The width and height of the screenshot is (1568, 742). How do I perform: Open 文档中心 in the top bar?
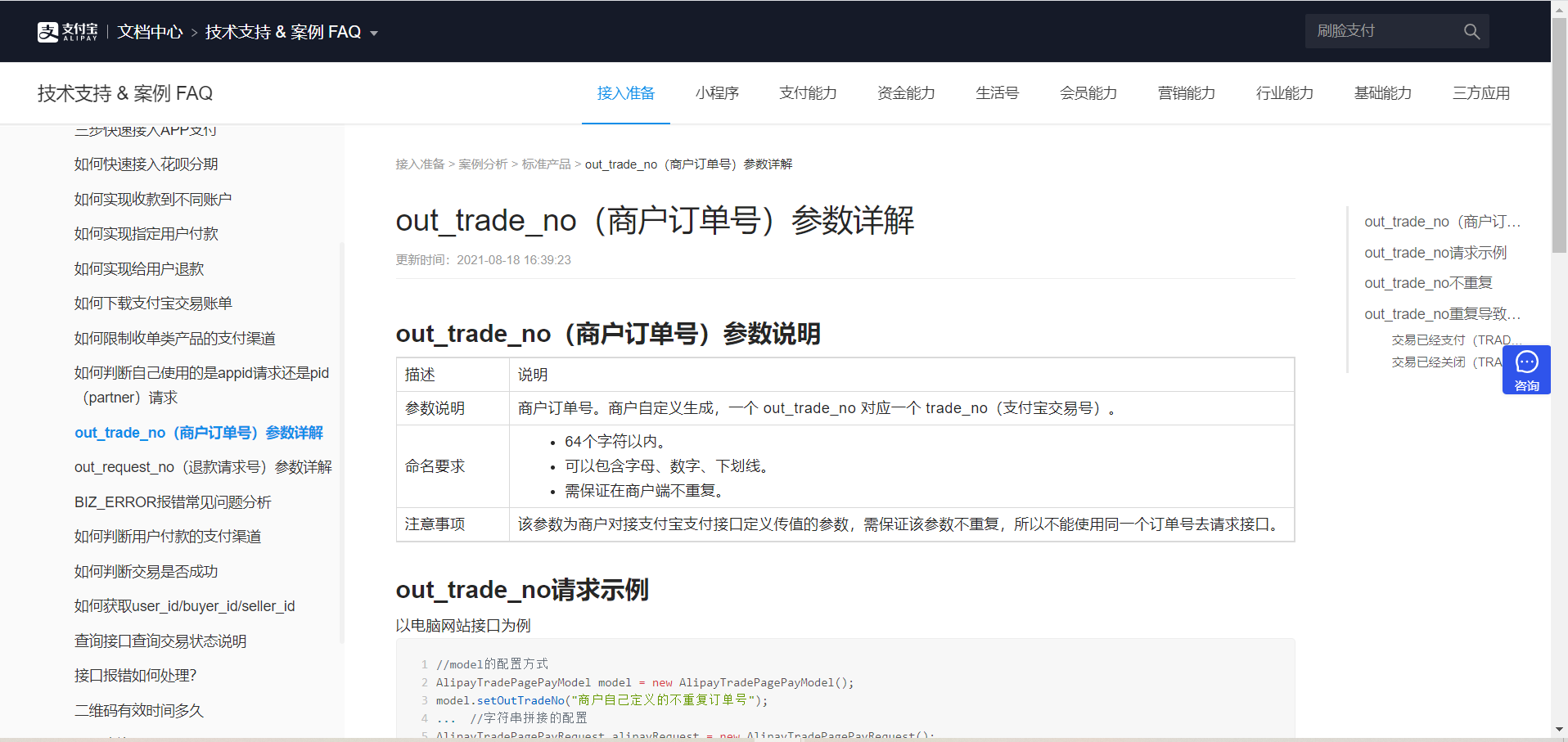point(150,32)
